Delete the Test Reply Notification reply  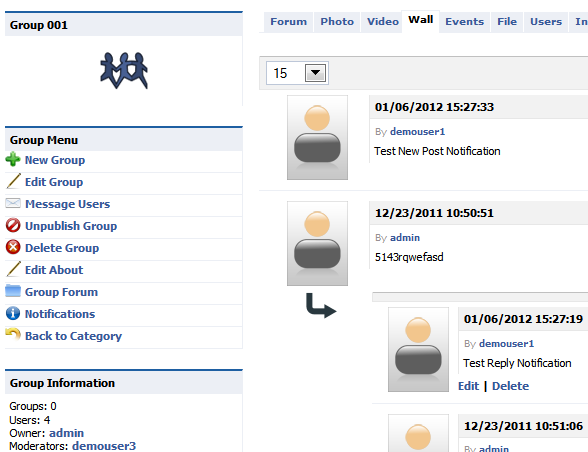point(510,386)
